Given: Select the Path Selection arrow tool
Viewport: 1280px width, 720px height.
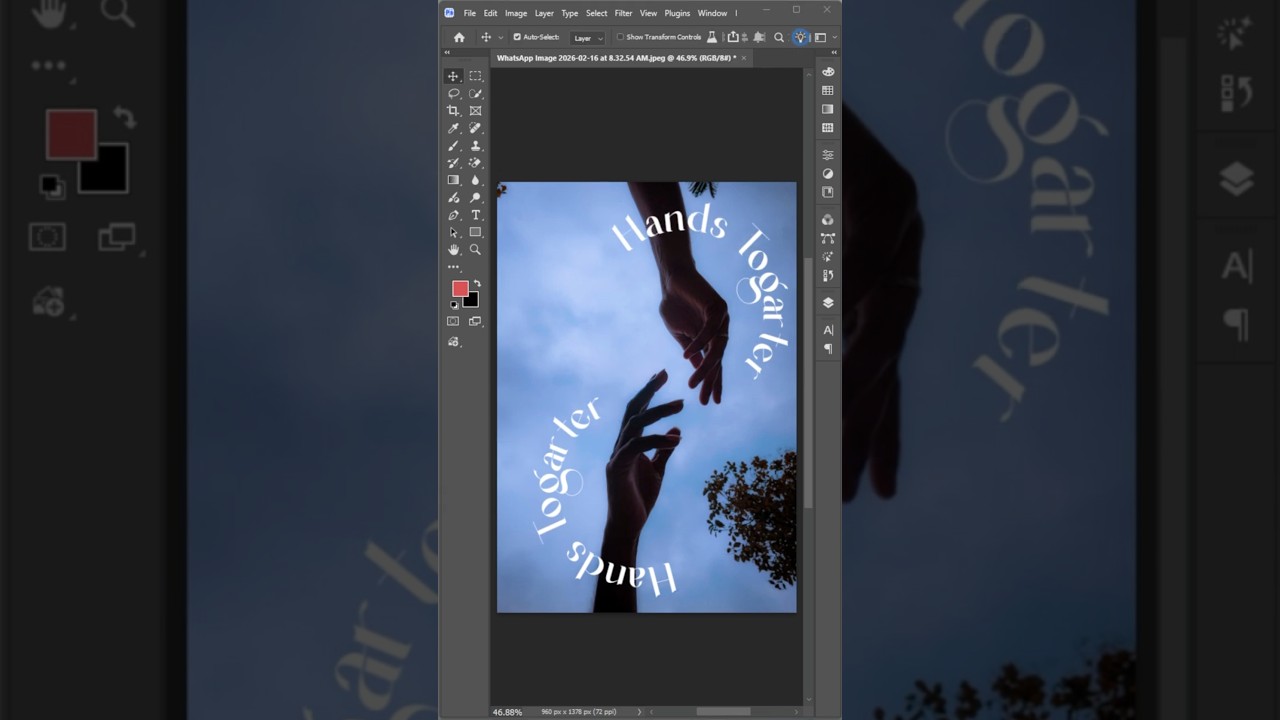Looking at the screenshot, I should (x=453, y=232).
